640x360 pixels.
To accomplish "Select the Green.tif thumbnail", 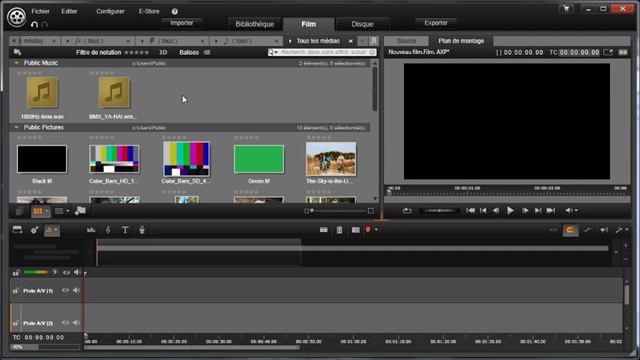I will (x=259, y=159).
